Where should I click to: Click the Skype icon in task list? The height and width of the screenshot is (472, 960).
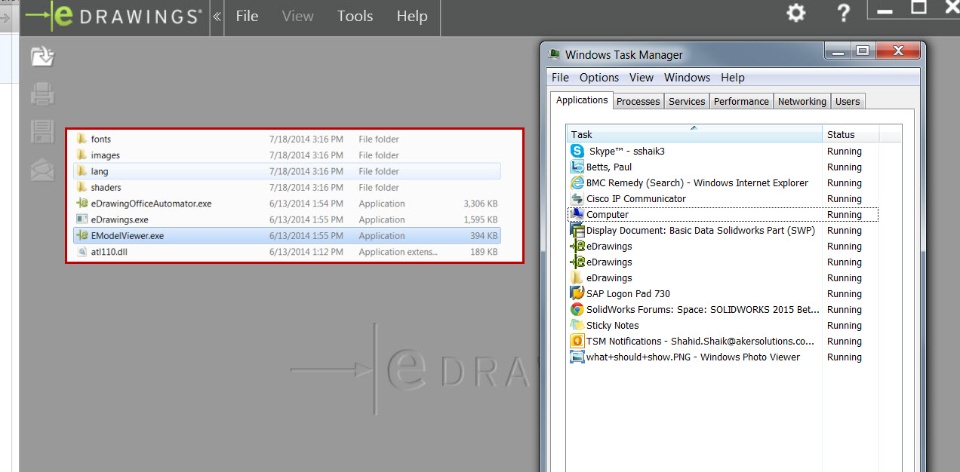point(577,151)
